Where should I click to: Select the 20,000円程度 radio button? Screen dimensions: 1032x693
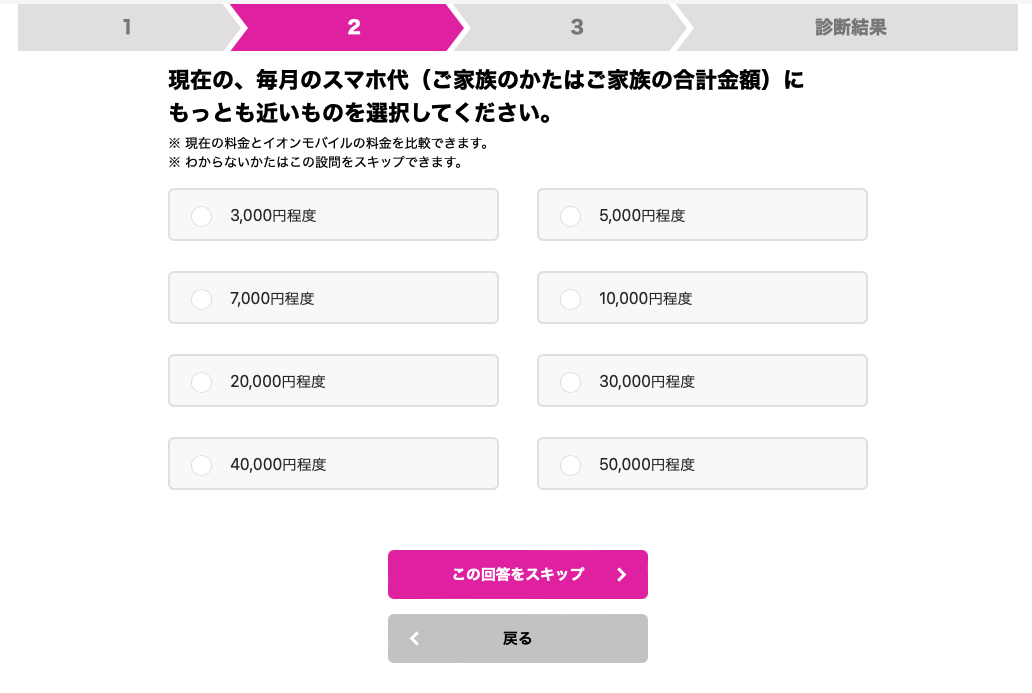click(201, 382)
